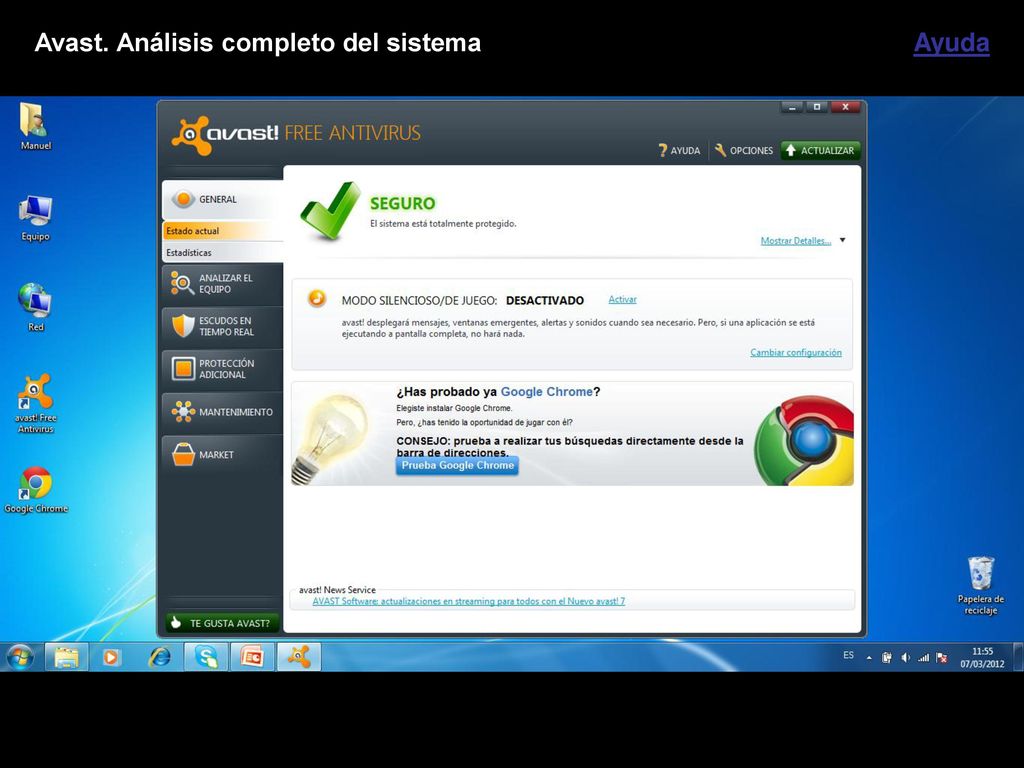Viewport: 1024px width, 768px height.
Task: Open the Red network desktop icon
Action: [x=35, y=308]
